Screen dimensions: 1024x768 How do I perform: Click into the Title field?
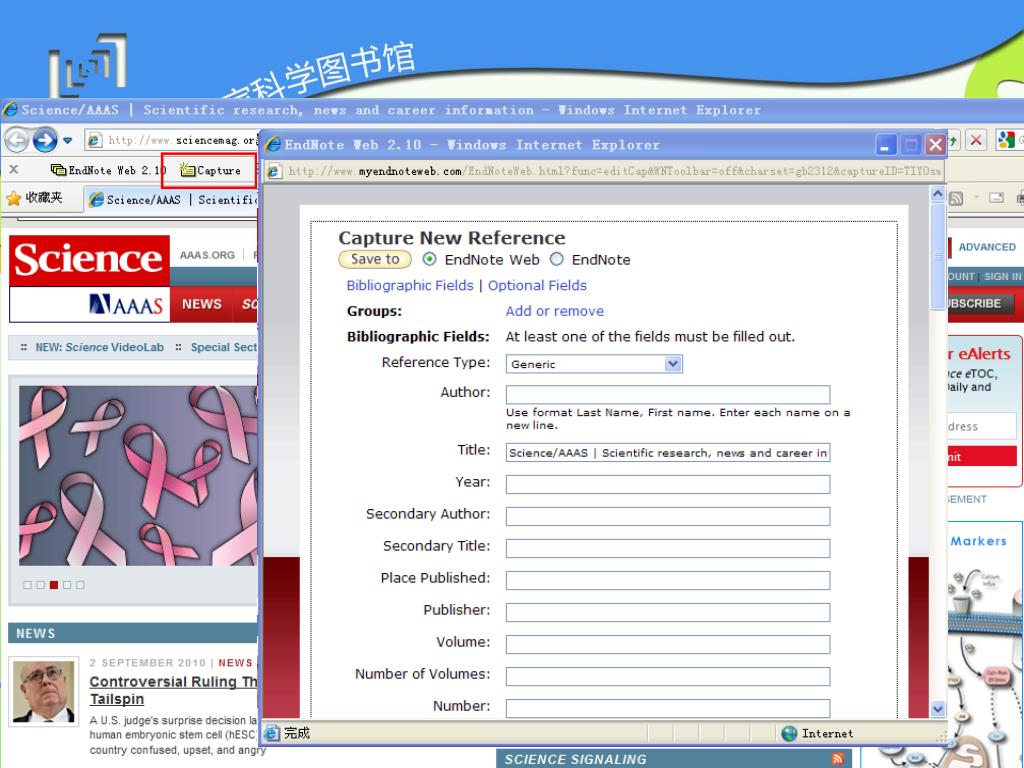pos(667,453)
